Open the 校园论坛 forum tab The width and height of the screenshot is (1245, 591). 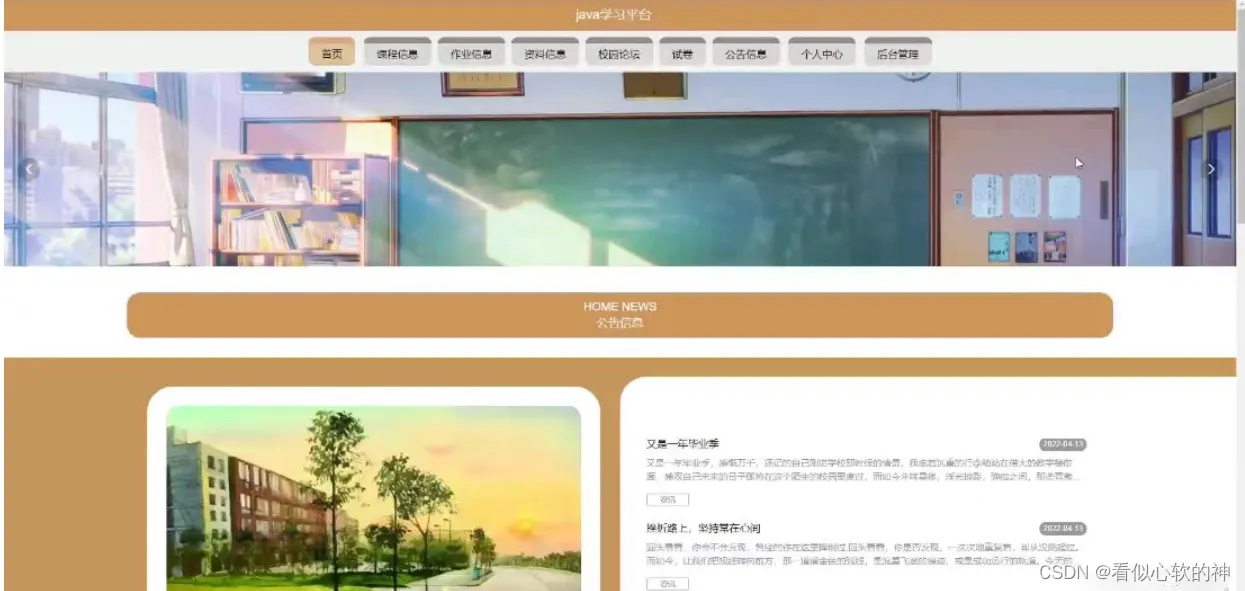pos(619,53)
